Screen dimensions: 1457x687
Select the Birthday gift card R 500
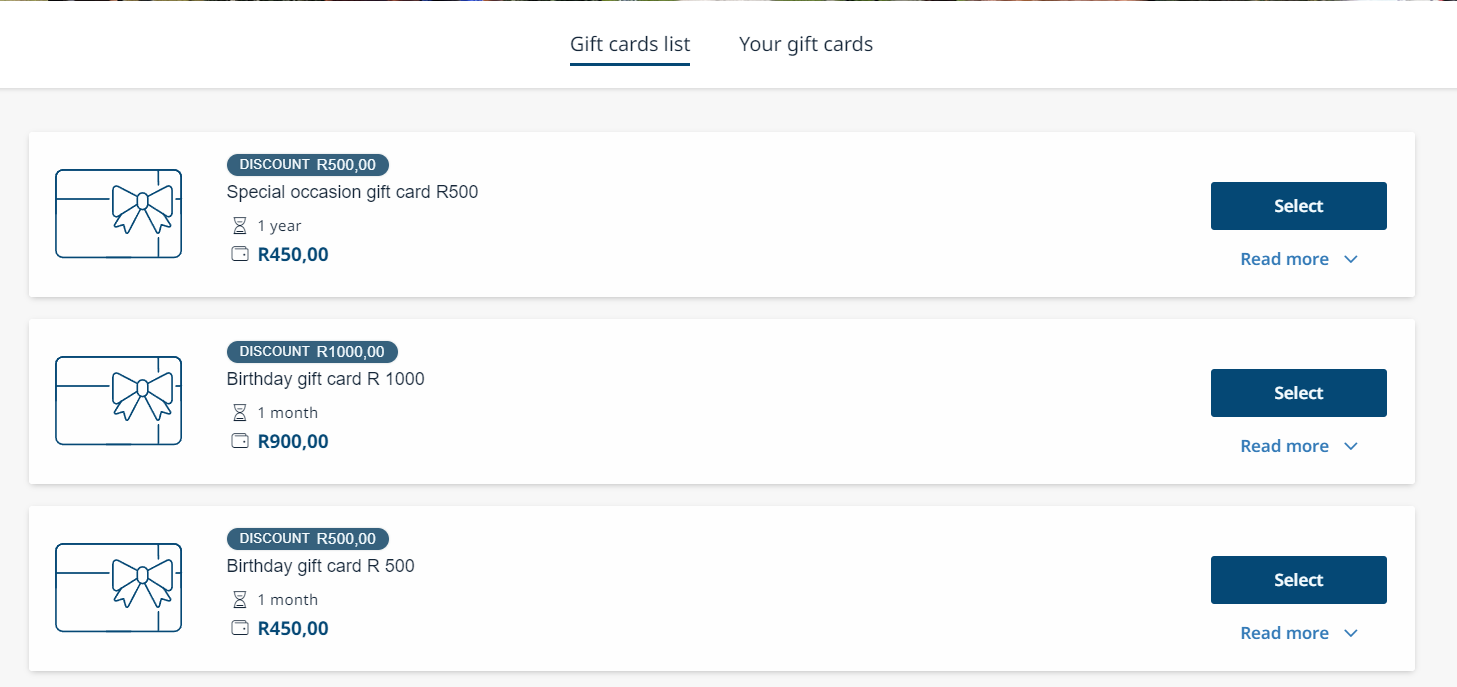click(1298, 580)
